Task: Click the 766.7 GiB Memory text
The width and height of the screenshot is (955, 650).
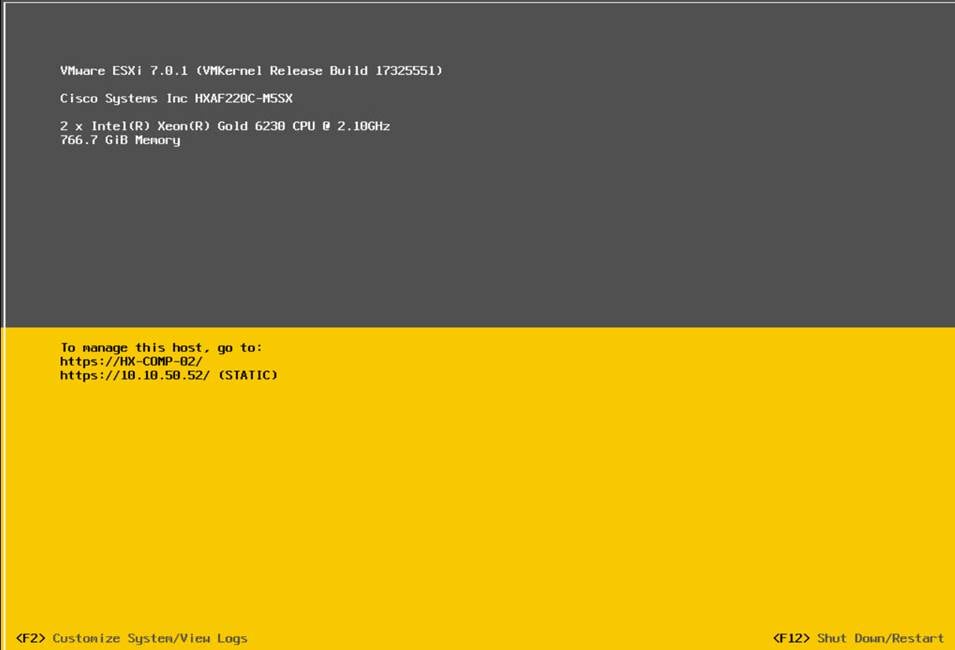Action: pyautogui.click(x=120, y=140)
